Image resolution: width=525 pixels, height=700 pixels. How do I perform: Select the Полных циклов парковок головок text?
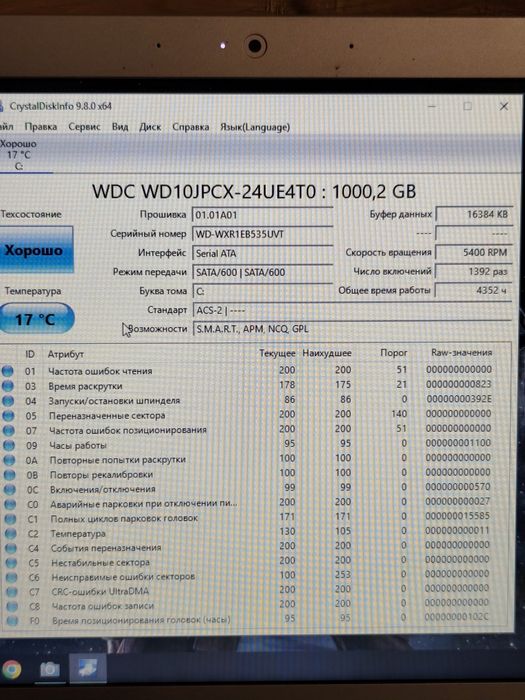coord(124,518)
